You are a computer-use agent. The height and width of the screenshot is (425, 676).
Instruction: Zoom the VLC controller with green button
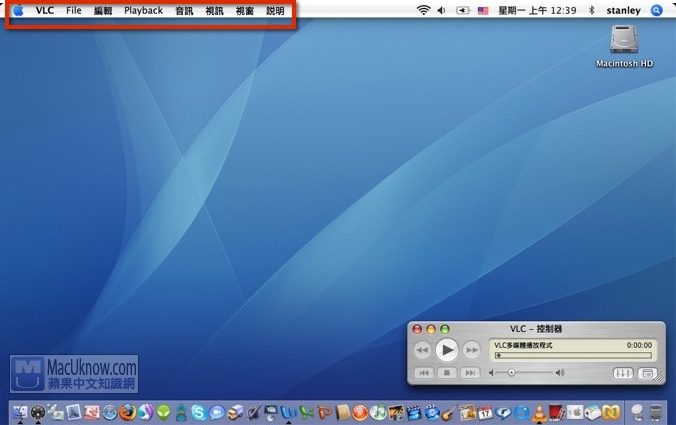pyautogui.click(x=444, y=329)
